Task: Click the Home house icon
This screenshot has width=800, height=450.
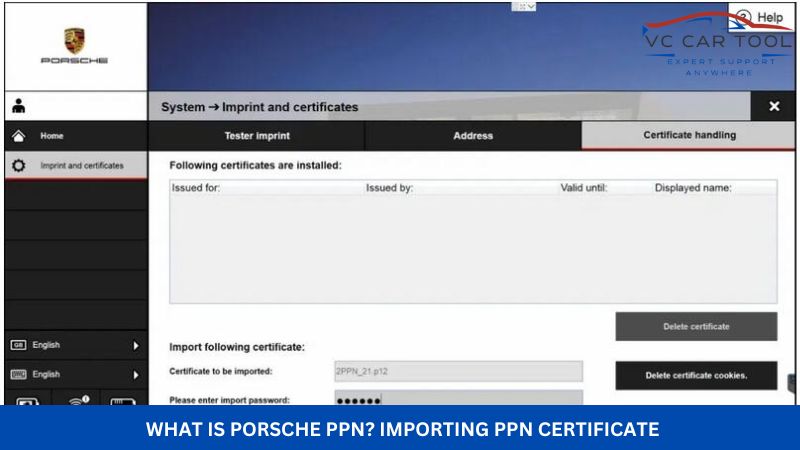Action: click(x=18, y=136)
